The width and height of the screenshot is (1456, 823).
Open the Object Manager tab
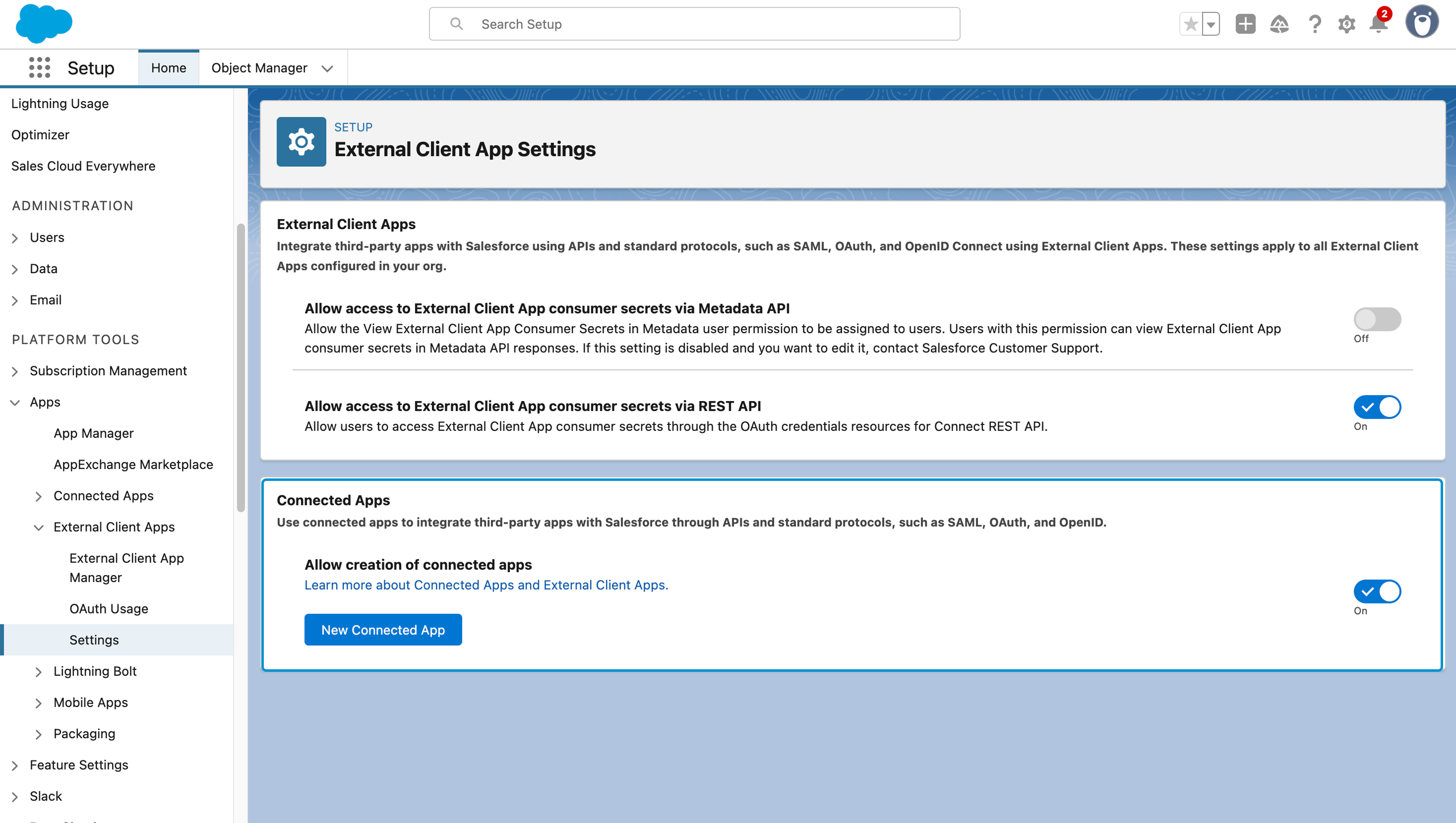(x=259, y=68)
